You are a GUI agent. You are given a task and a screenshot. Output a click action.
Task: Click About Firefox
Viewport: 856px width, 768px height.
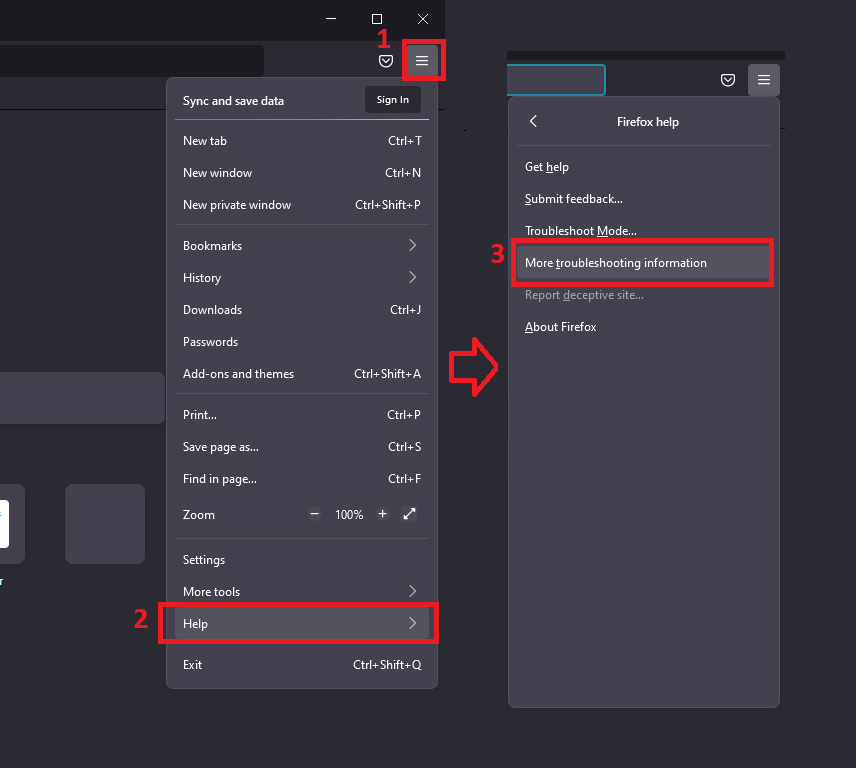click(x=644, y=327)
